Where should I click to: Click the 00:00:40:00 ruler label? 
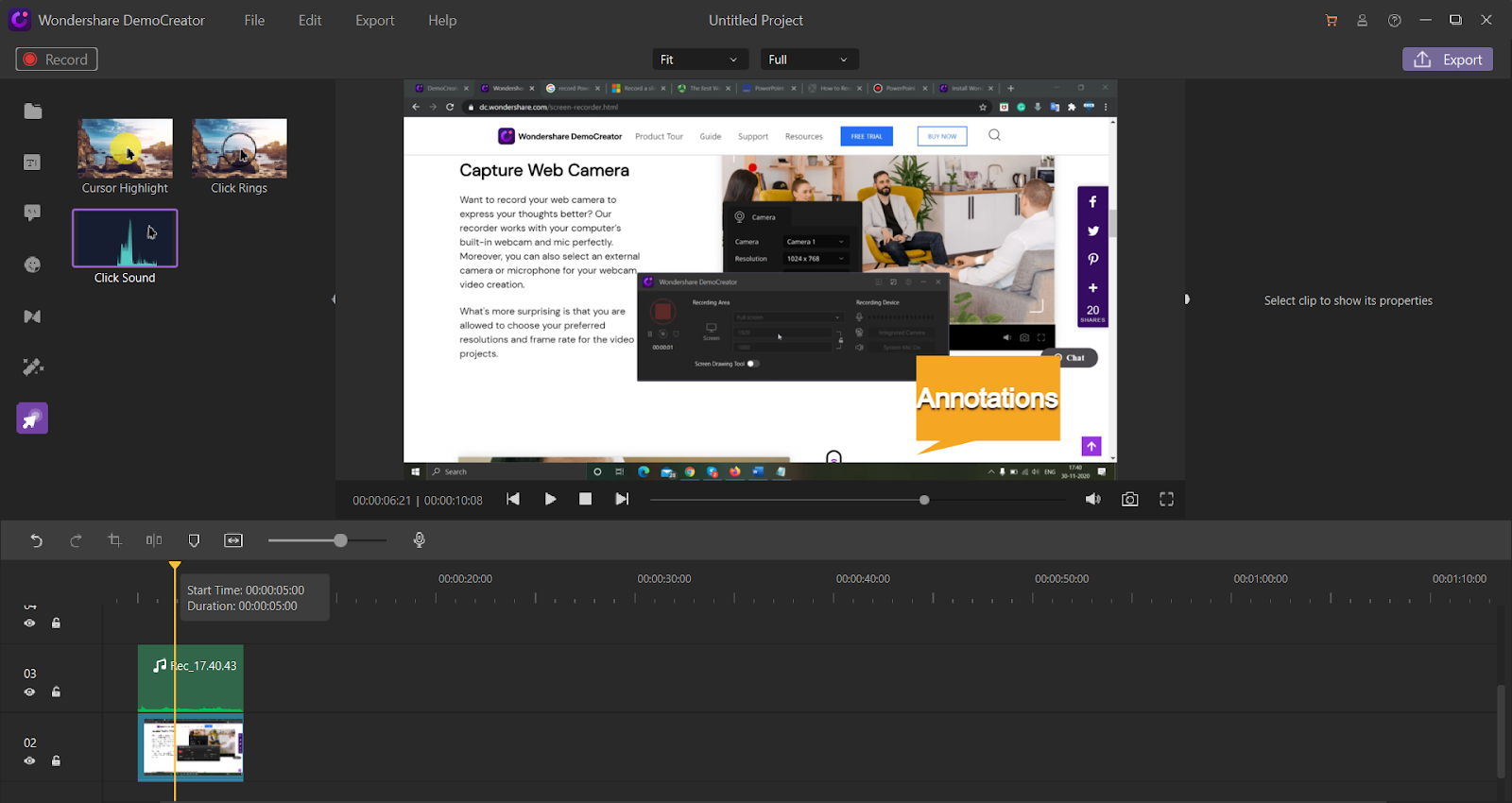863,579
